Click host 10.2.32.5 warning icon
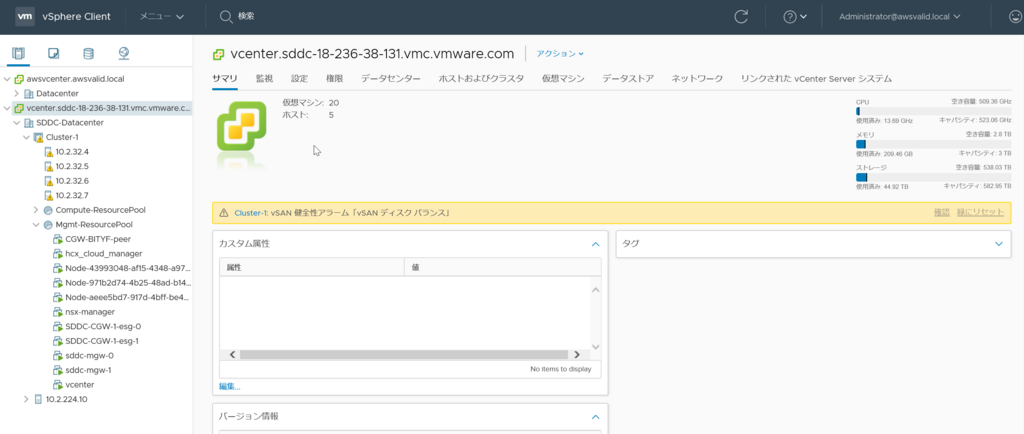The height and width of the screenshot is (434, 1024). (x=48, y=166)
